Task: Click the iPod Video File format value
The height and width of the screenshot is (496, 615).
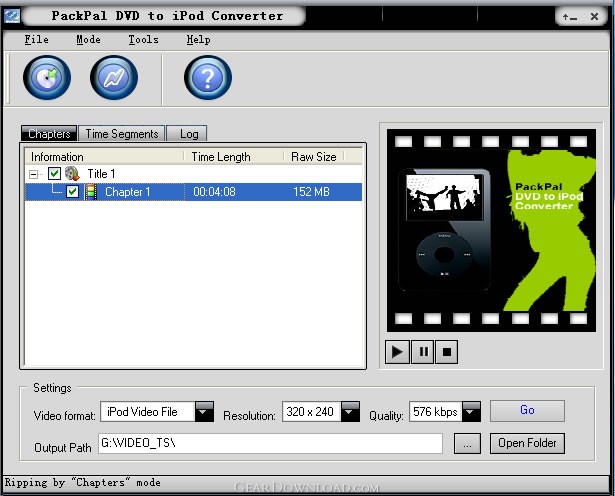Action: click(x=142, y=412)
